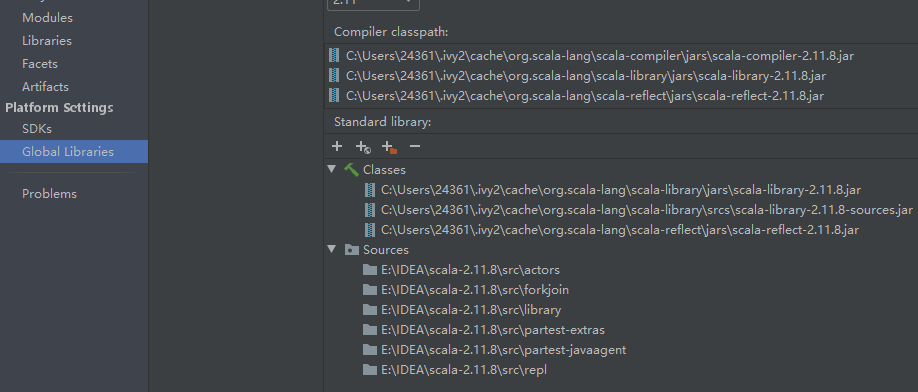Open the Problems section
Viewport: 918px width, 392px height.
click(49, 193)
